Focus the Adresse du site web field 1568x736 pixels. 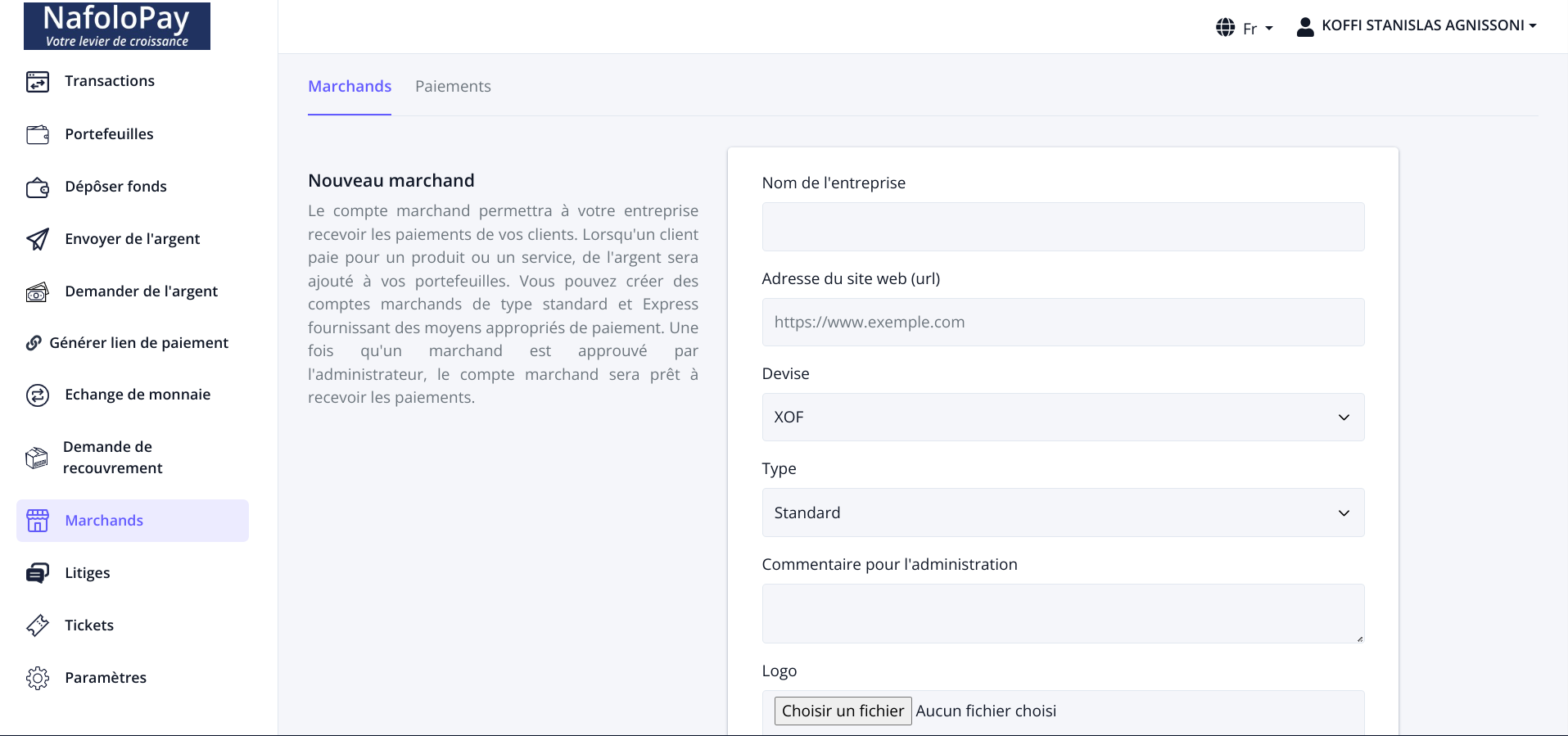coord(1063,322)
